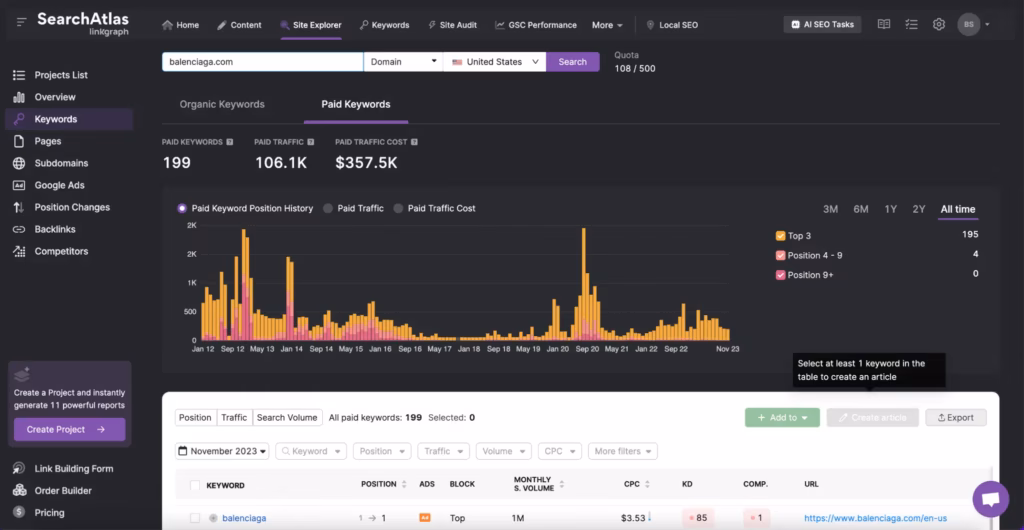Select the Paid Traffic Cost radio option
This screenshot has width=1024, height=530.
point(399,208)
